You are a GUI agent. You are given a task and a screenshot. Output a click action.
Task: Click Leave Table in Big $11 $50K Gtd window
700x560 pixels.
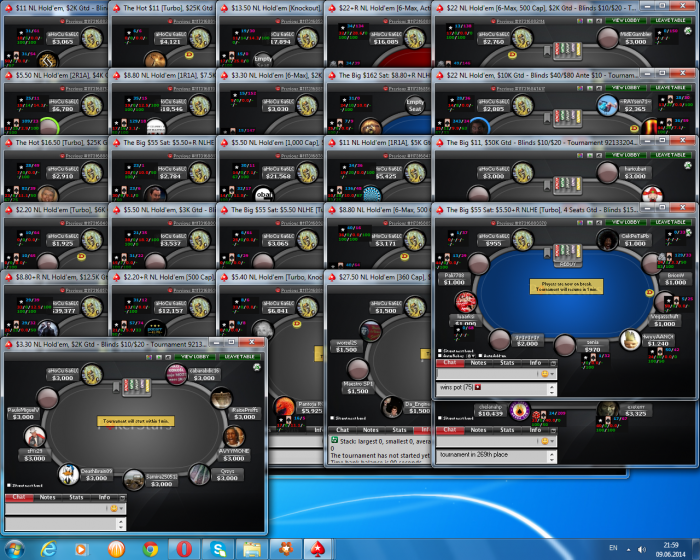[x=670, y=155]
